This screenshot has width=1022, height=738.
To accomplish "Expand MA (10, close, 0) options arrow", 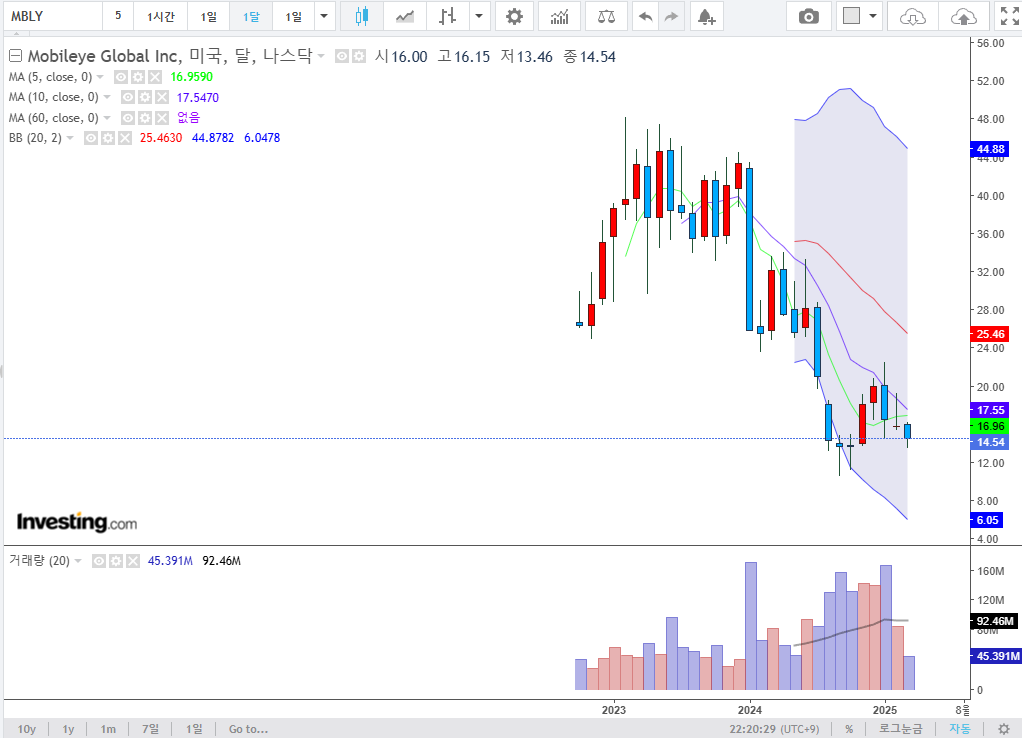I will 107,97.
